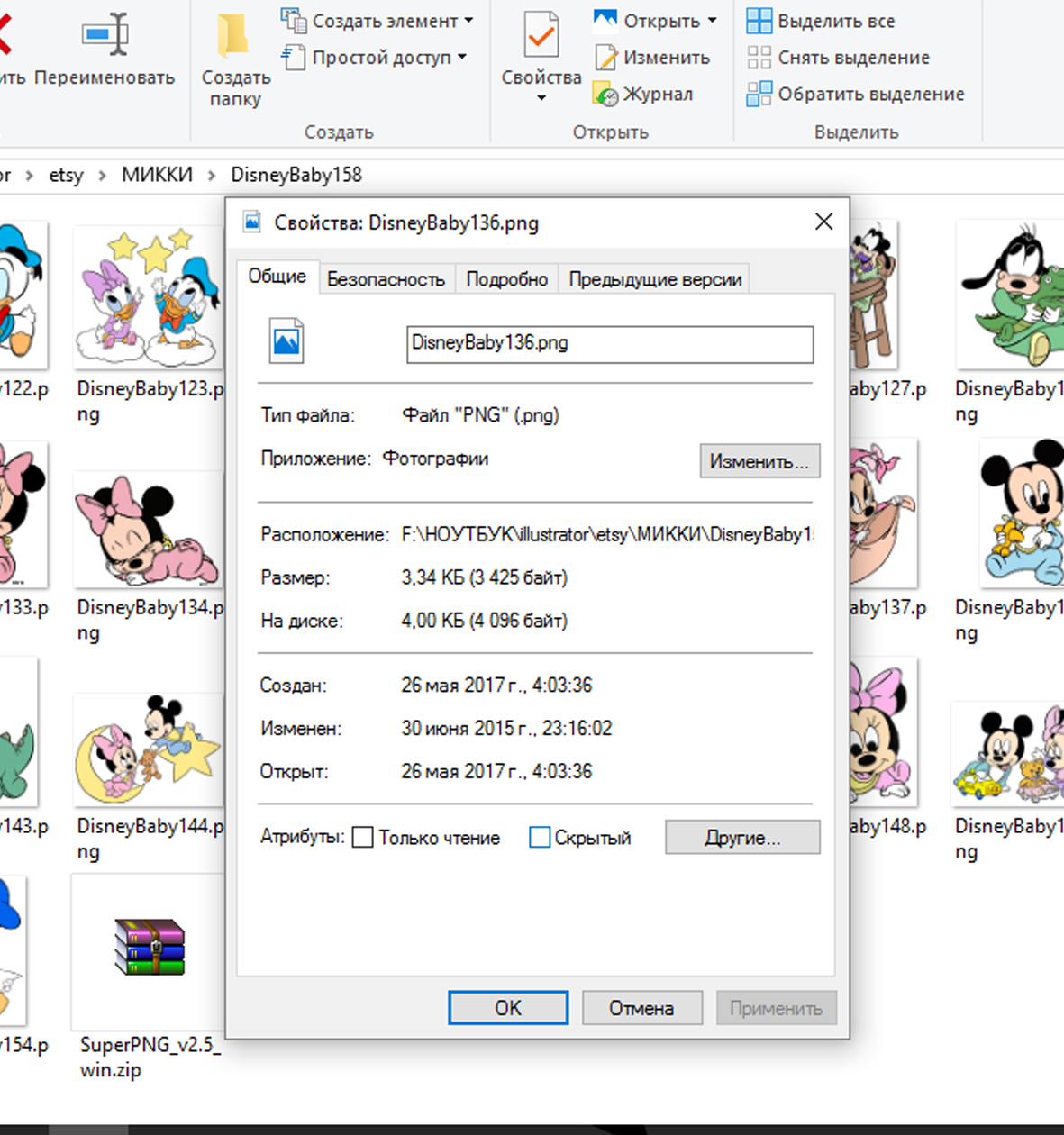Click the file name label DisneyBaby144.png
Screen dimensions: 1064x1135
coord(150,839)
